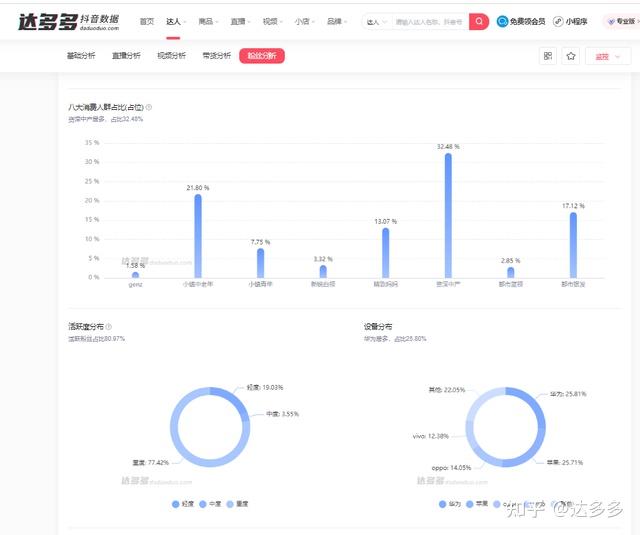
Task: Expand the 视频 nav menu
Action: point(273,21)
